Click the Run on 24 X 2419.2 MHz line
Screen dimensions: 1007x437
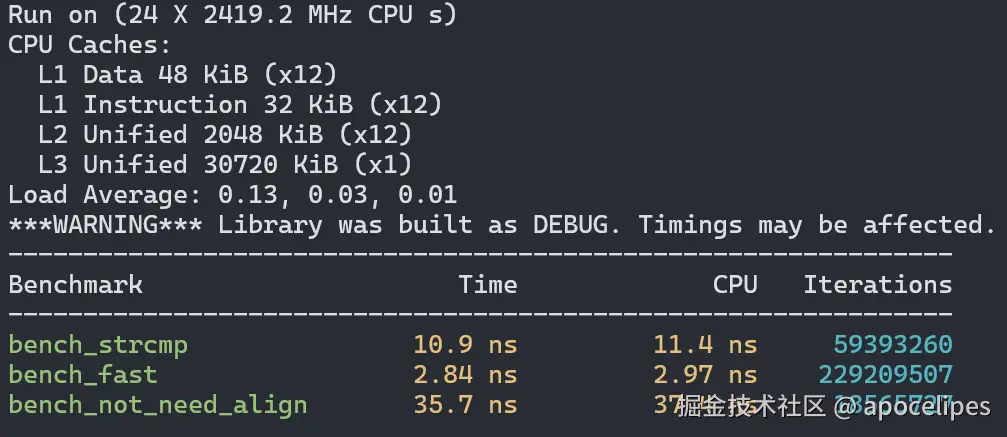[x=232, y=15]
